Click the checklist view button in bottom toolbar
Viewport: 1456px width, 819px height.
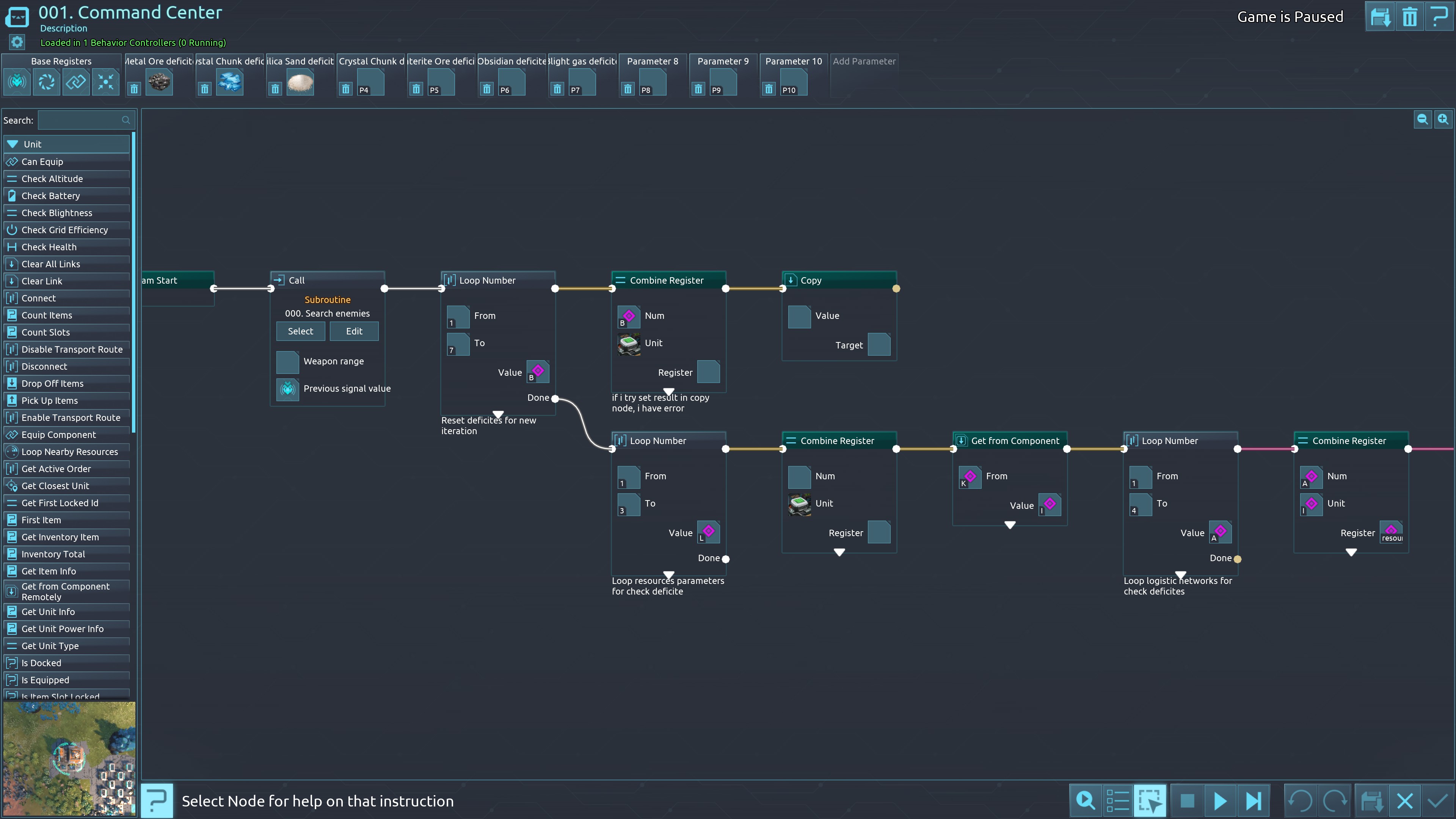click(1117, 801)
